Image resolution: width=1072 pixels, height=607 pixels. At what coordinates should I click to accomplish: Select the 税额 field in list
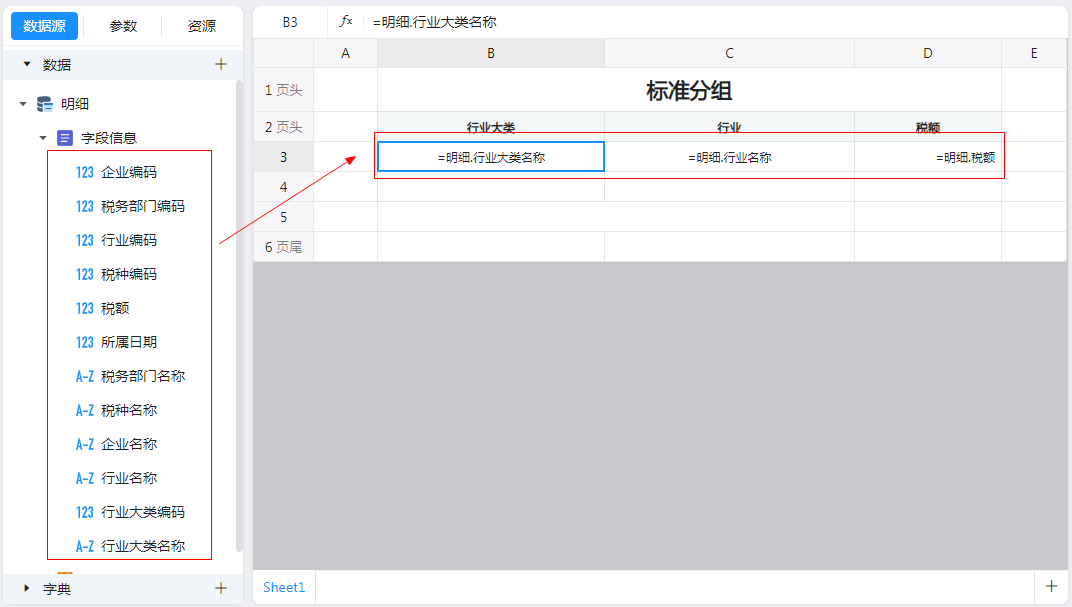coord(115,308)
